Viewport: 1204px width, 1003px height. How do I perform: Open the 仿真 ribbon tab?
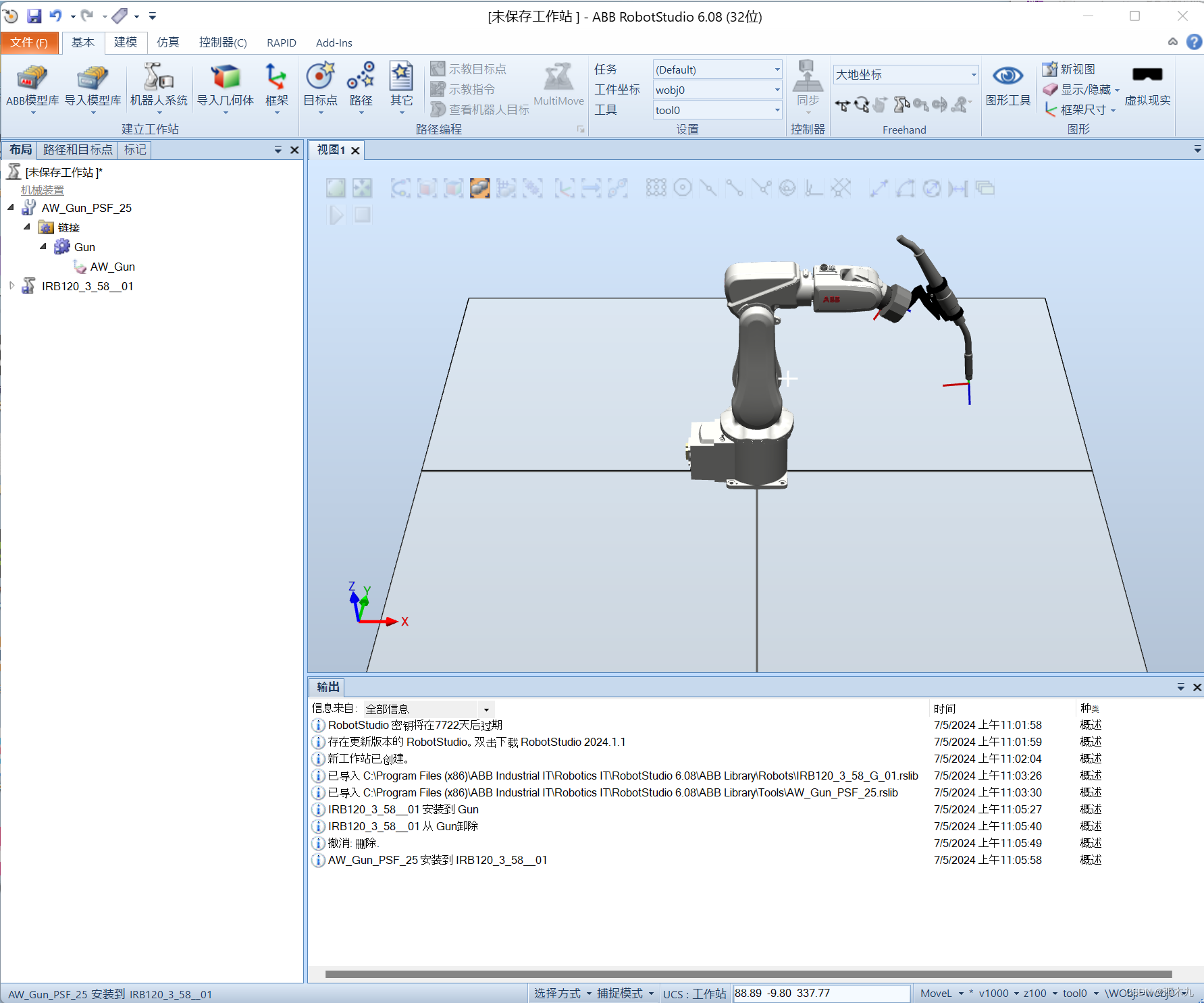(x=167, y=43)
